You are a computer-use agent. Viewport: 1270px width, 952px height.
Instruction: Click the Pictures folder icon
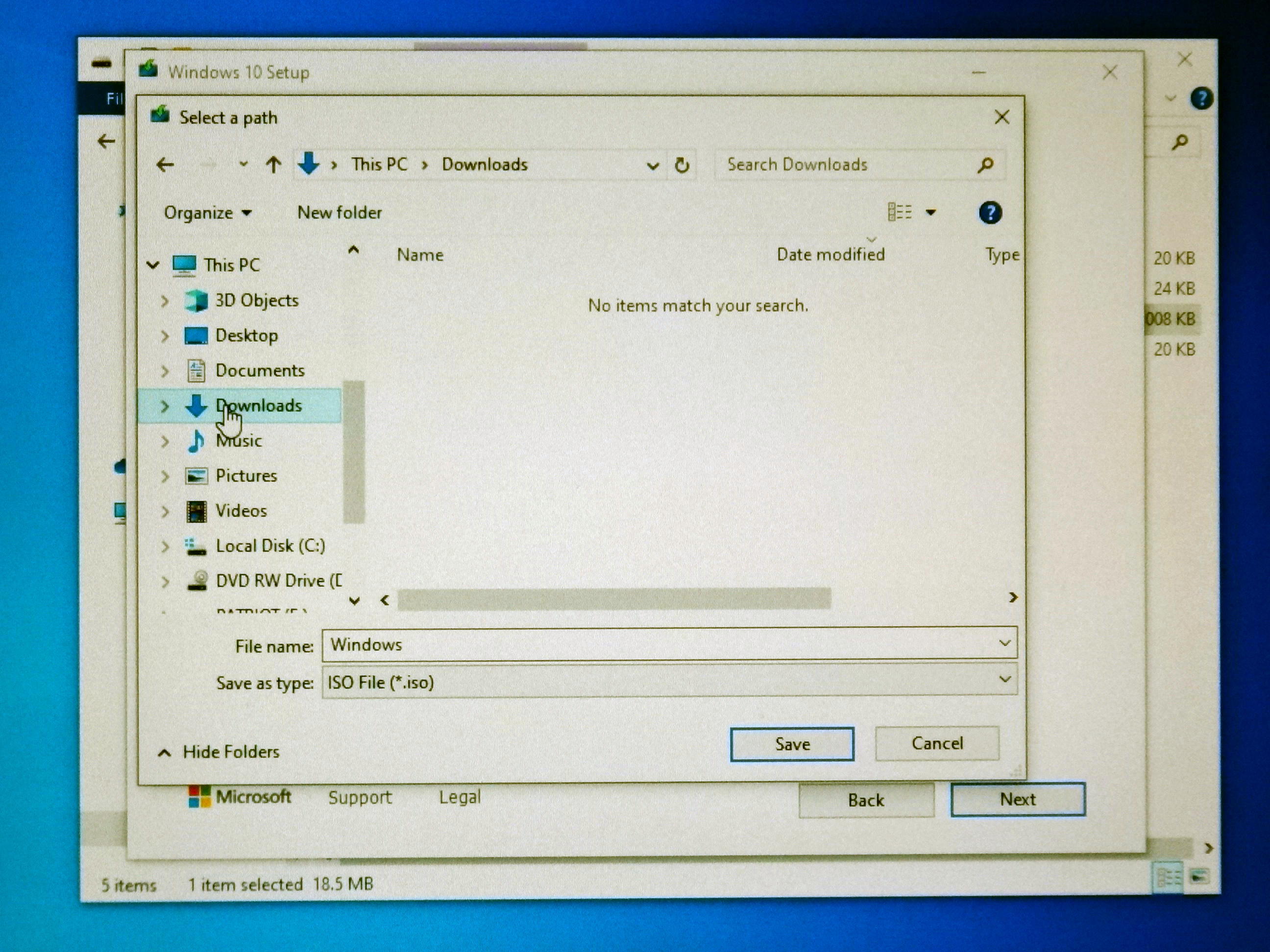click(x=196, y=476)
